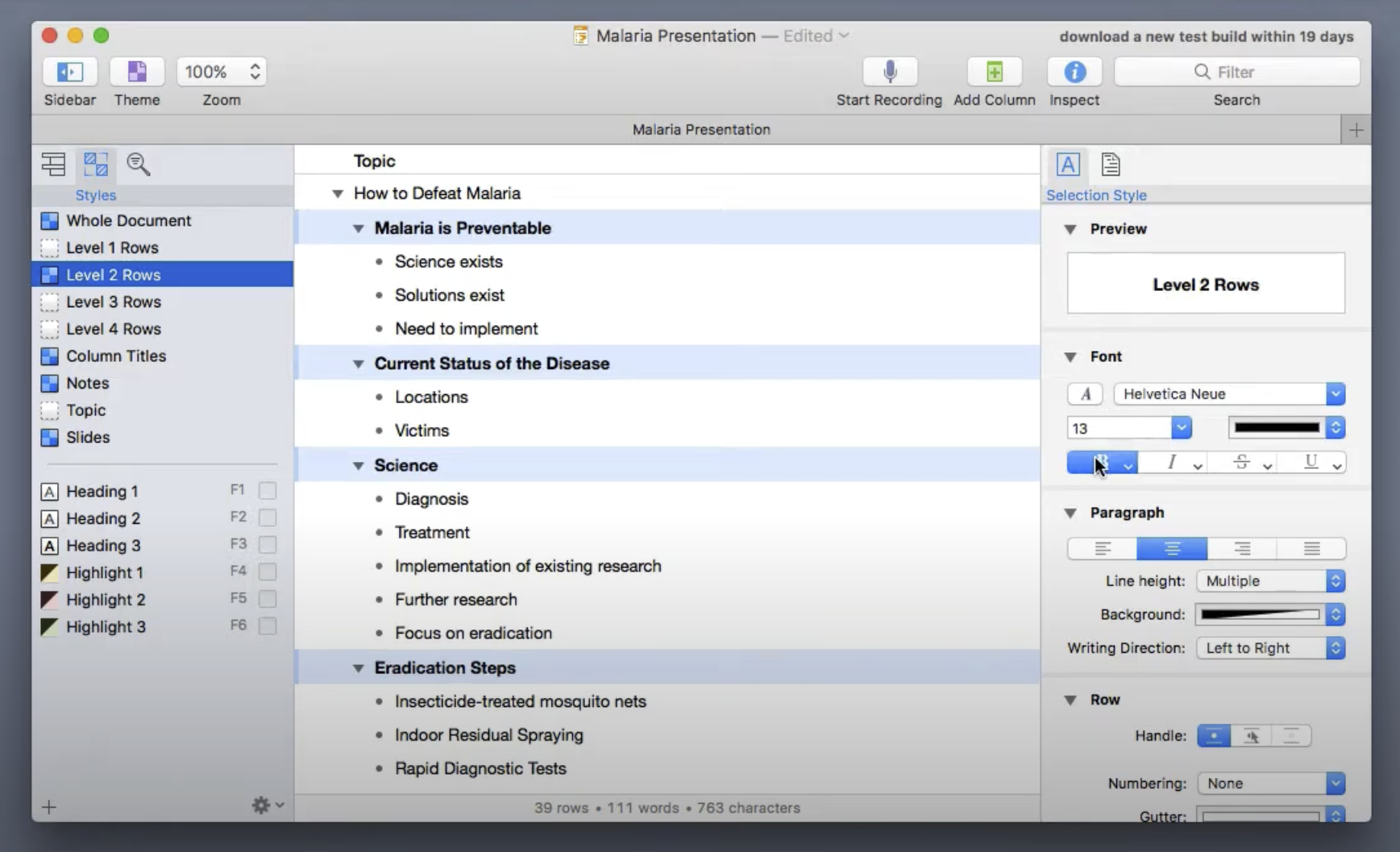
Task: Toggle the Heading 1 style checkbox
Action: (x=268, y=490)
